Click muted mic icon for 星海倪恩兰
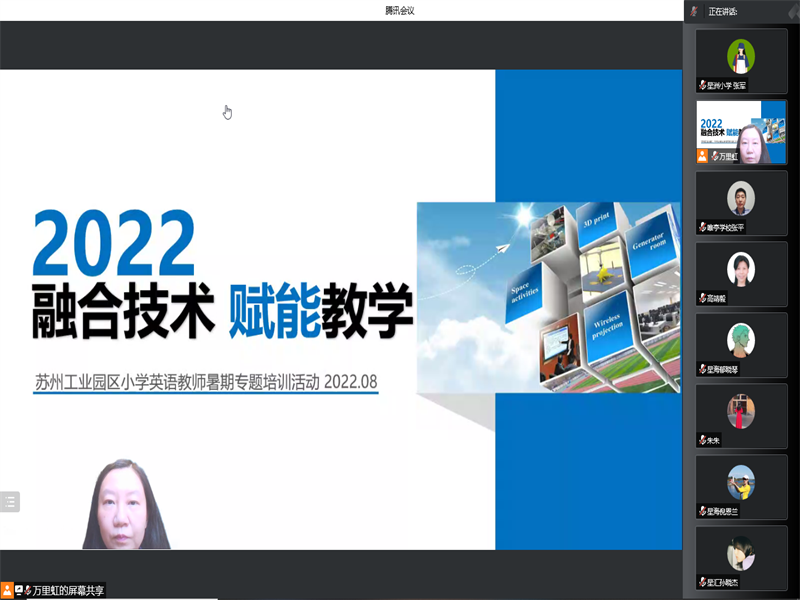This screenshot has width=800, height=600. click(702, 511)
